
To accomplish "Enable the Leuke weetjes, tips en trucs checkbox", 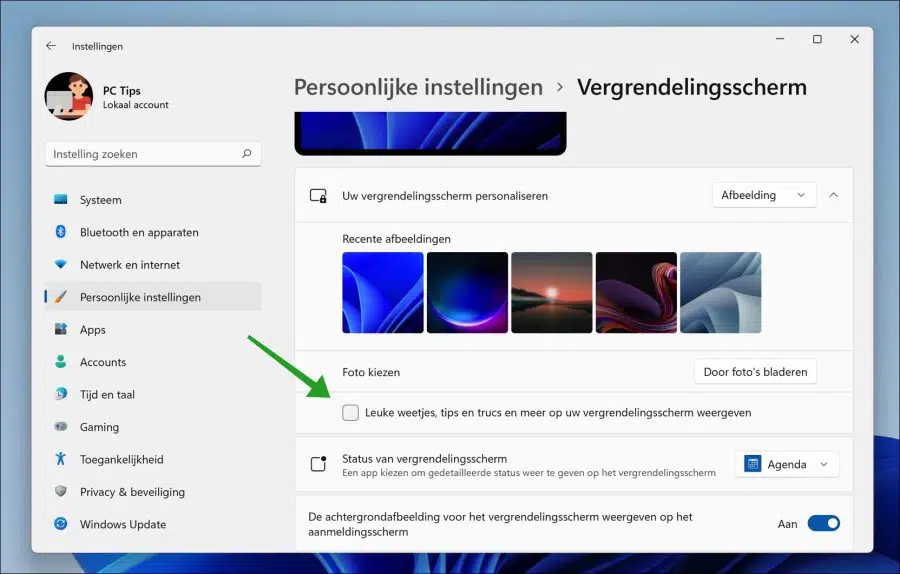I will [x=351, y=412].
